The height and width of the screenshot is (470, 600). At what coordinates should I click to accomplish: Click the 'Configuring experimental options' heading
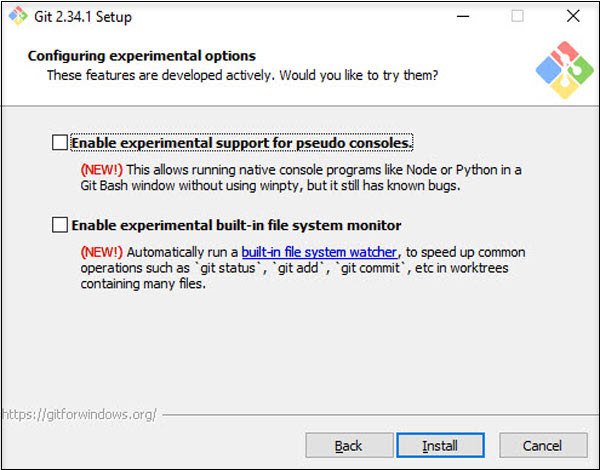tap(142, 56)
